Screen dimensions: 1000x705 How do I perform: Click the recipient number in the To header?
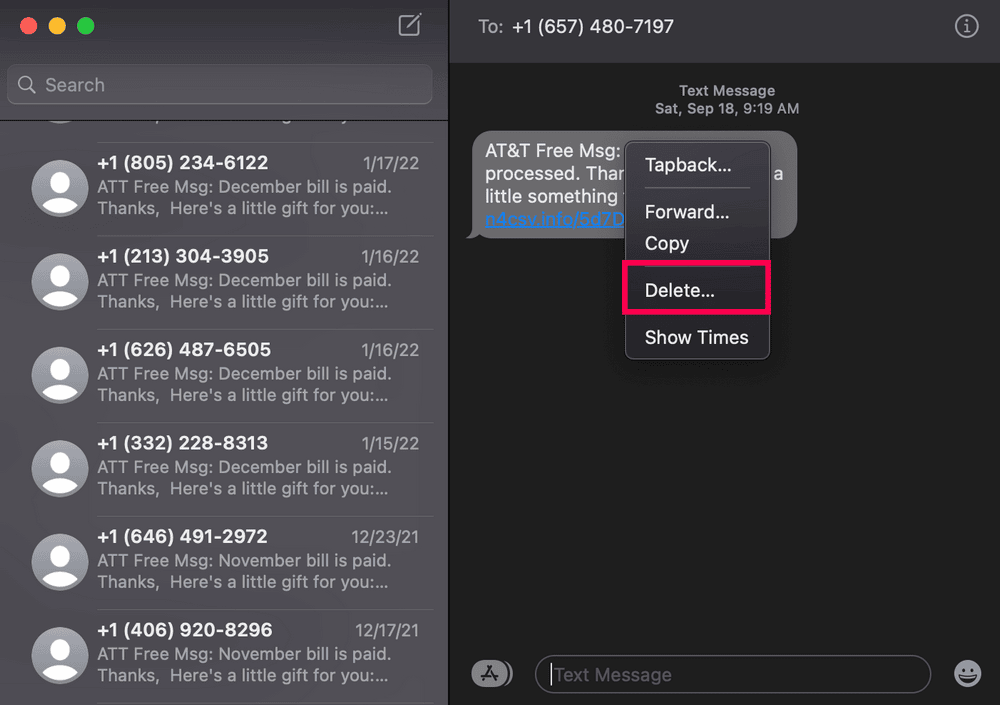pos(593,26)
